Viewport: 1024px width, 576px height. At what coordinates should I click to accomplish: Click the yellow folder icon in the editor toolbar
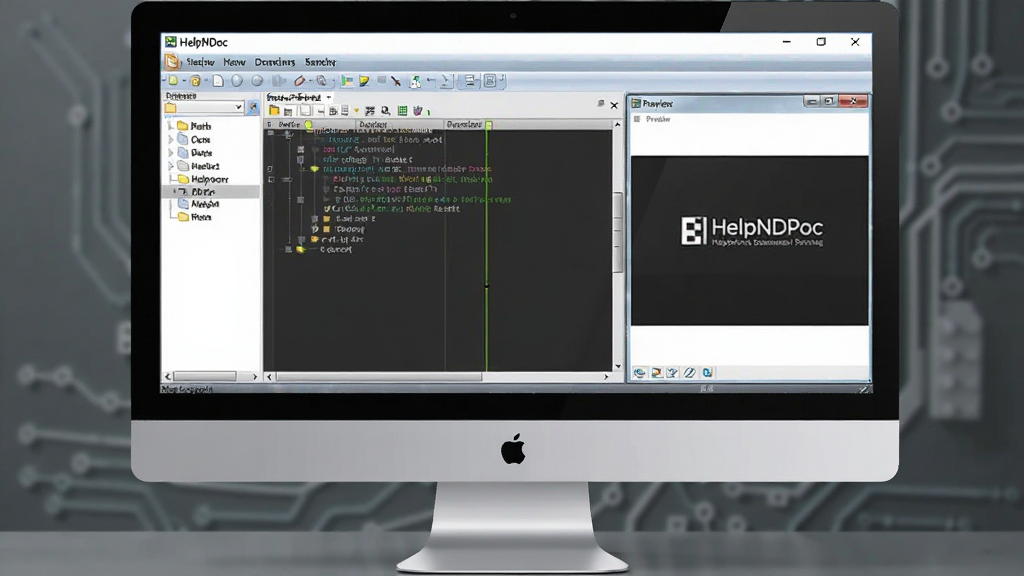[274, 111]
